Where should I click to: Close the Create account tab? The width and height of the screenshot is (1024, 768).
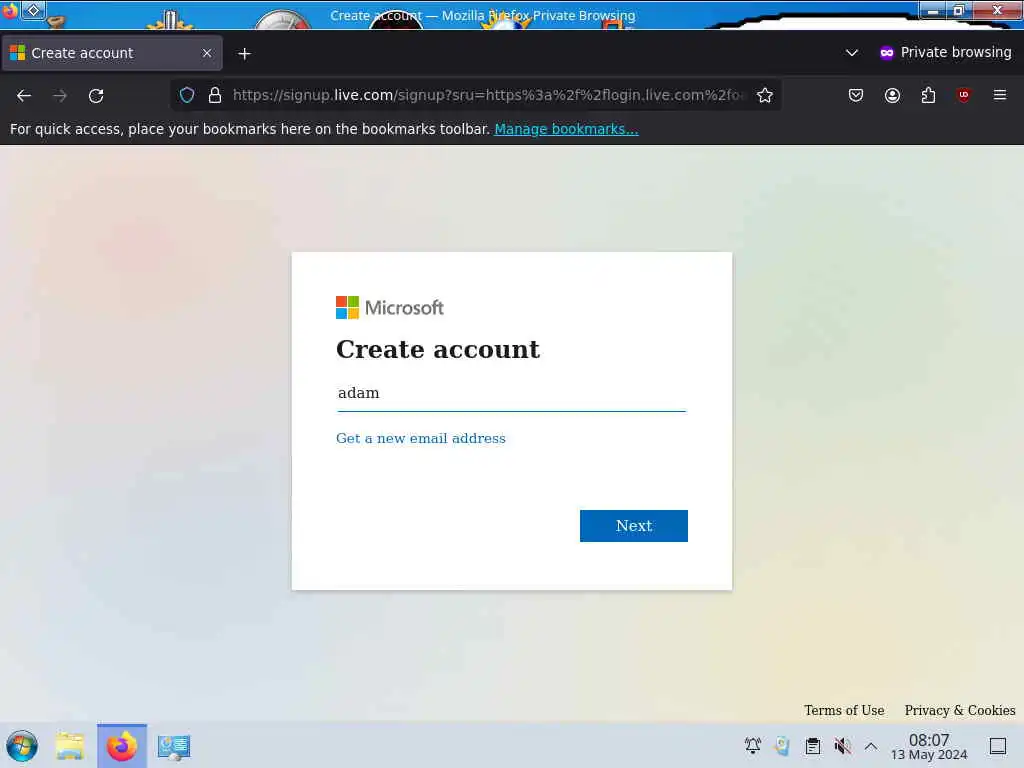pyautogui.click(x=207, y=53)
